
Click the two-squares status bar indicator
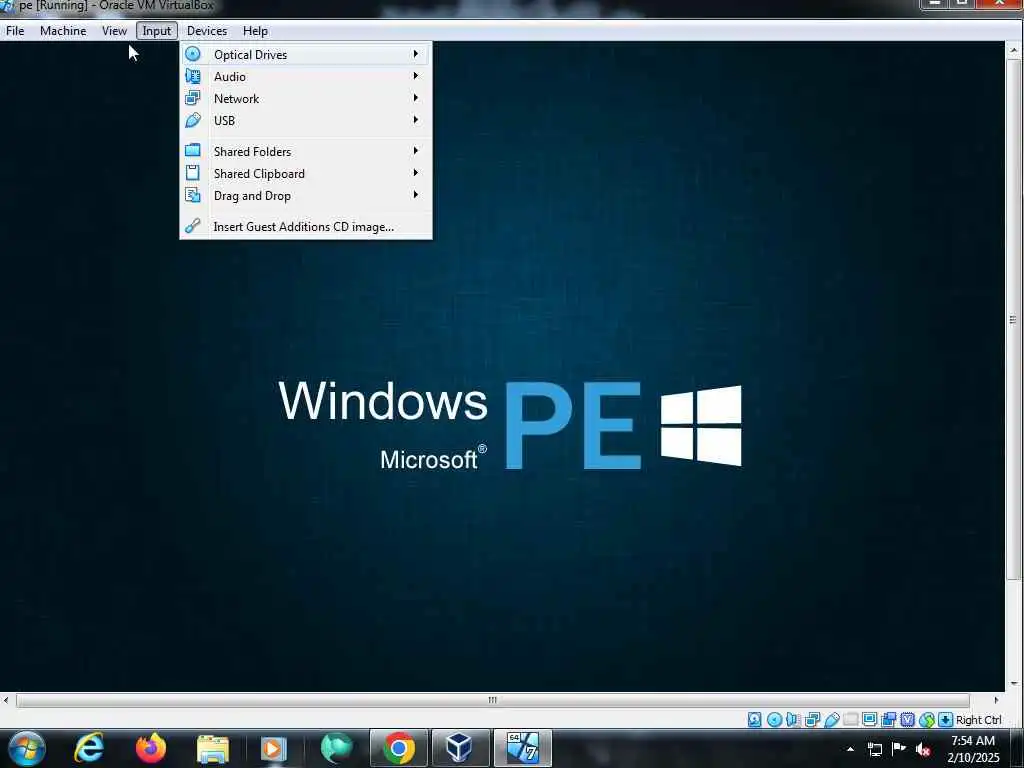click(888, 720)
